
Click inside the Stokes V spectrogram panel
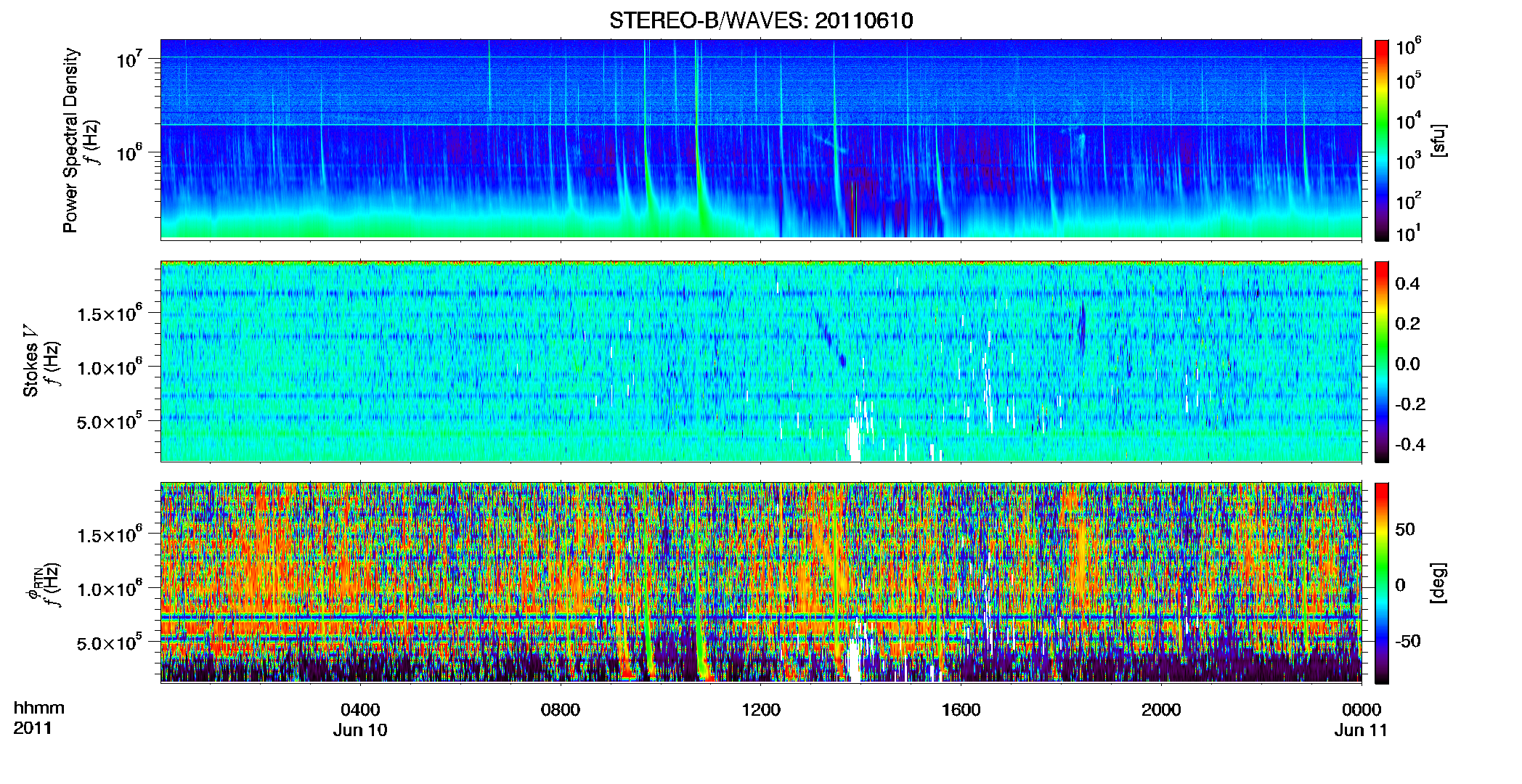point(761,361)
